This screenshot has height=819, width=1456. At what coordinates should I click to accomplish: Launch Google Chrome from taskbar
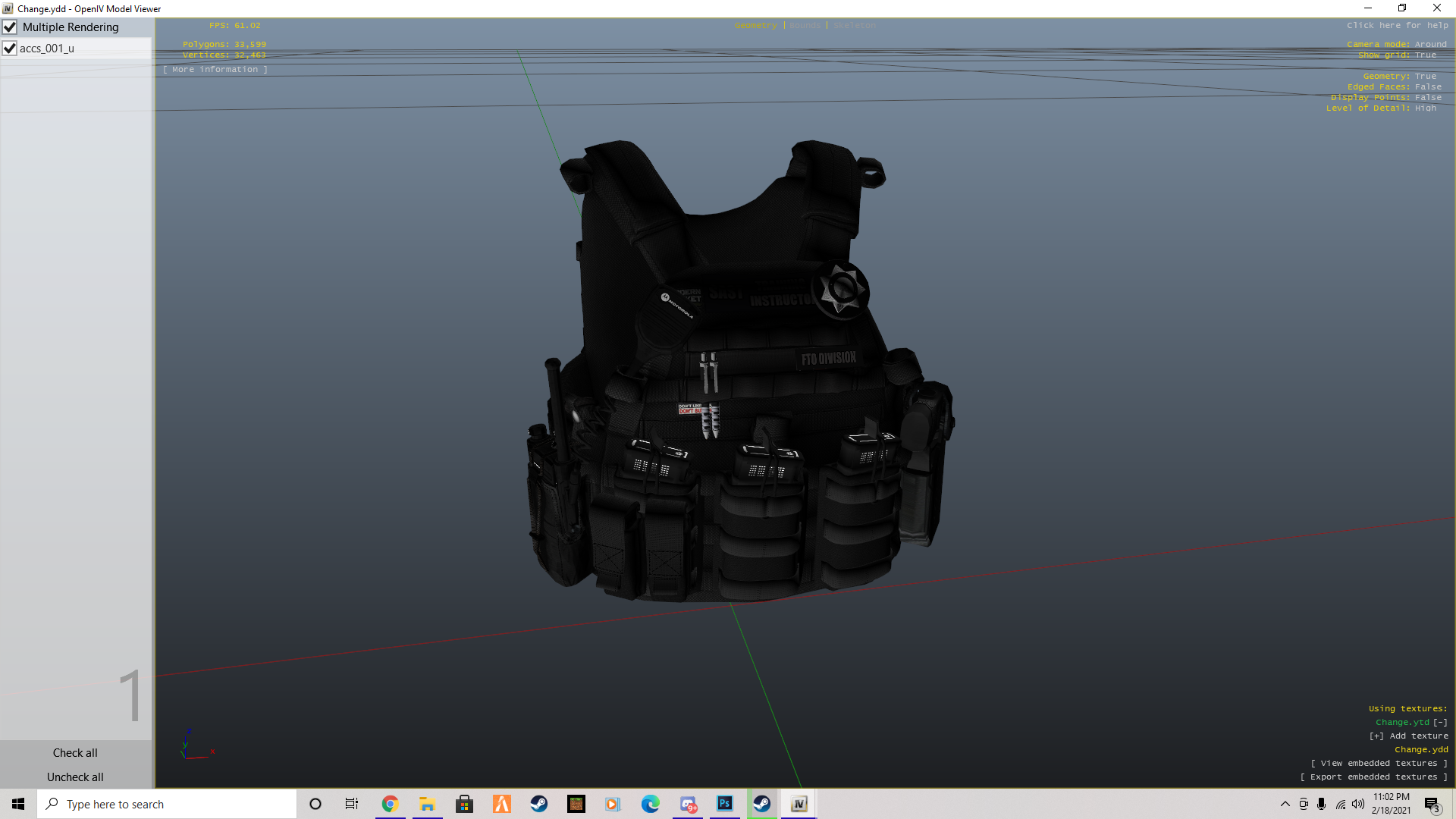[x=390, y=804]
